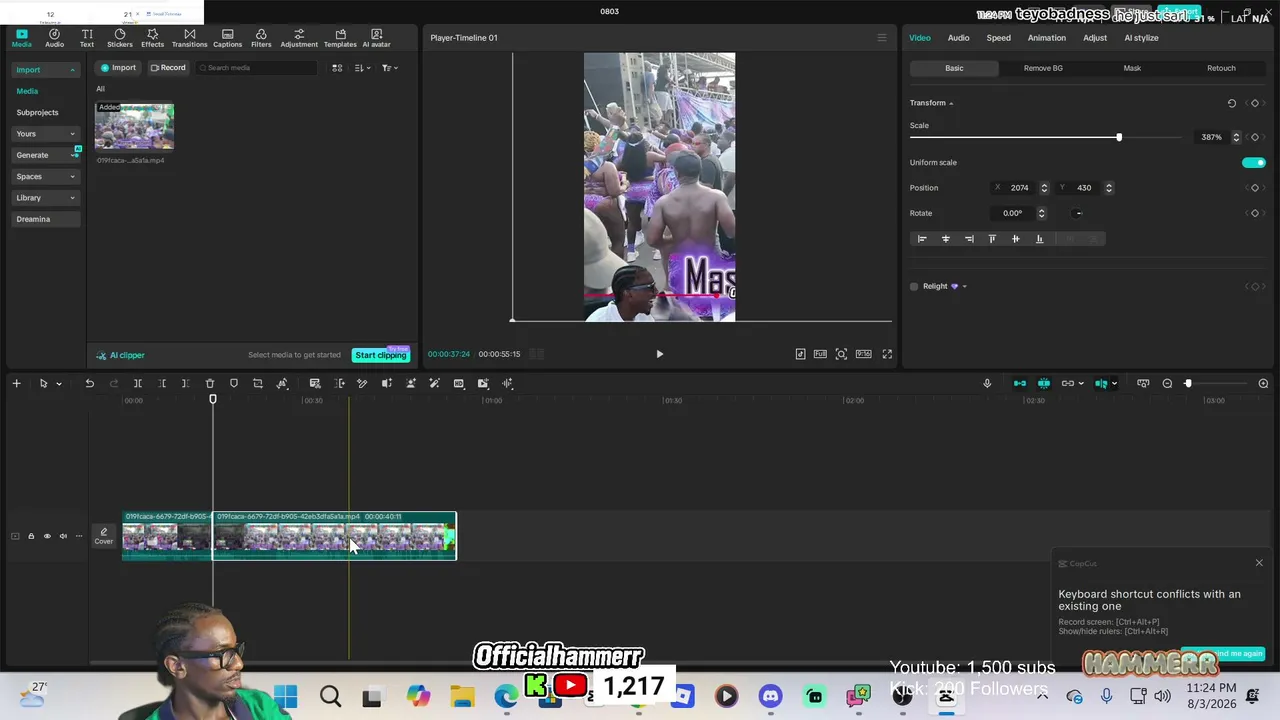
Task: Switch to the Animation properties tab
Action: click(1046, 38)
